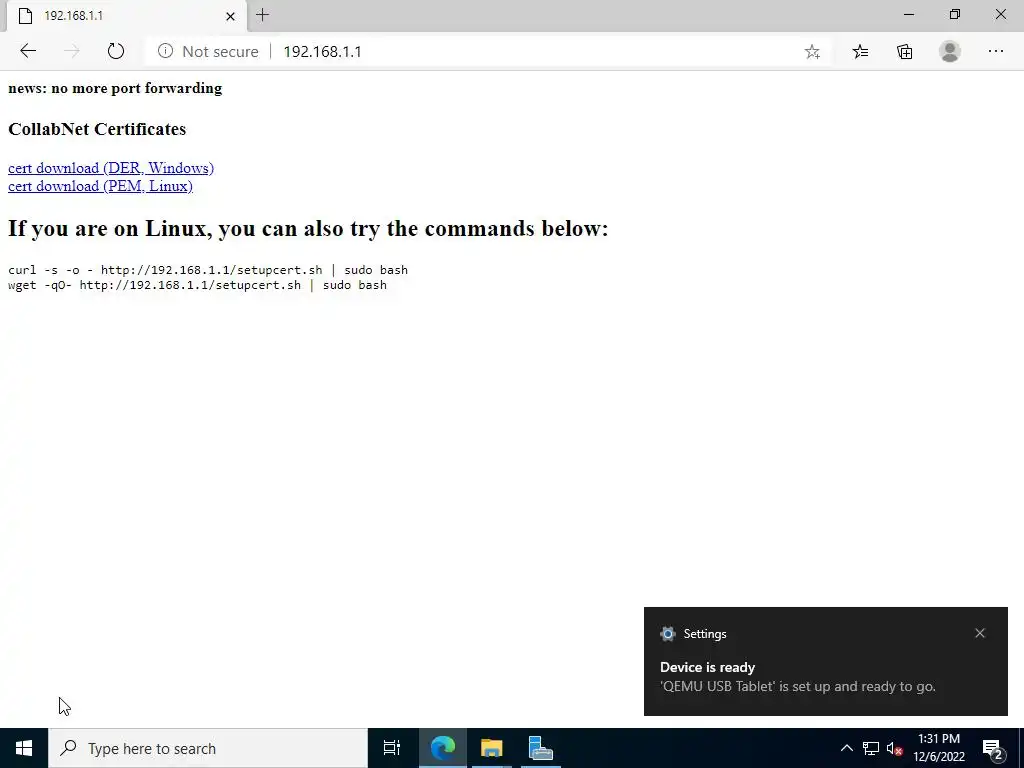Download cert (PEM, Linux) link
This screenshot has height=768, width=1024.
click(101, 186)
